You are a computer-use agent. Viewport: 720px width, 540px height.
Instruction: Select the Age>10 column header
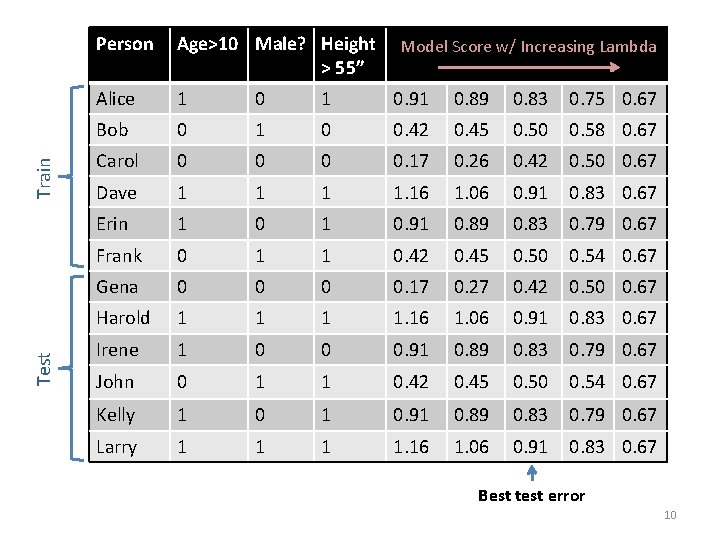pos(211,44)
